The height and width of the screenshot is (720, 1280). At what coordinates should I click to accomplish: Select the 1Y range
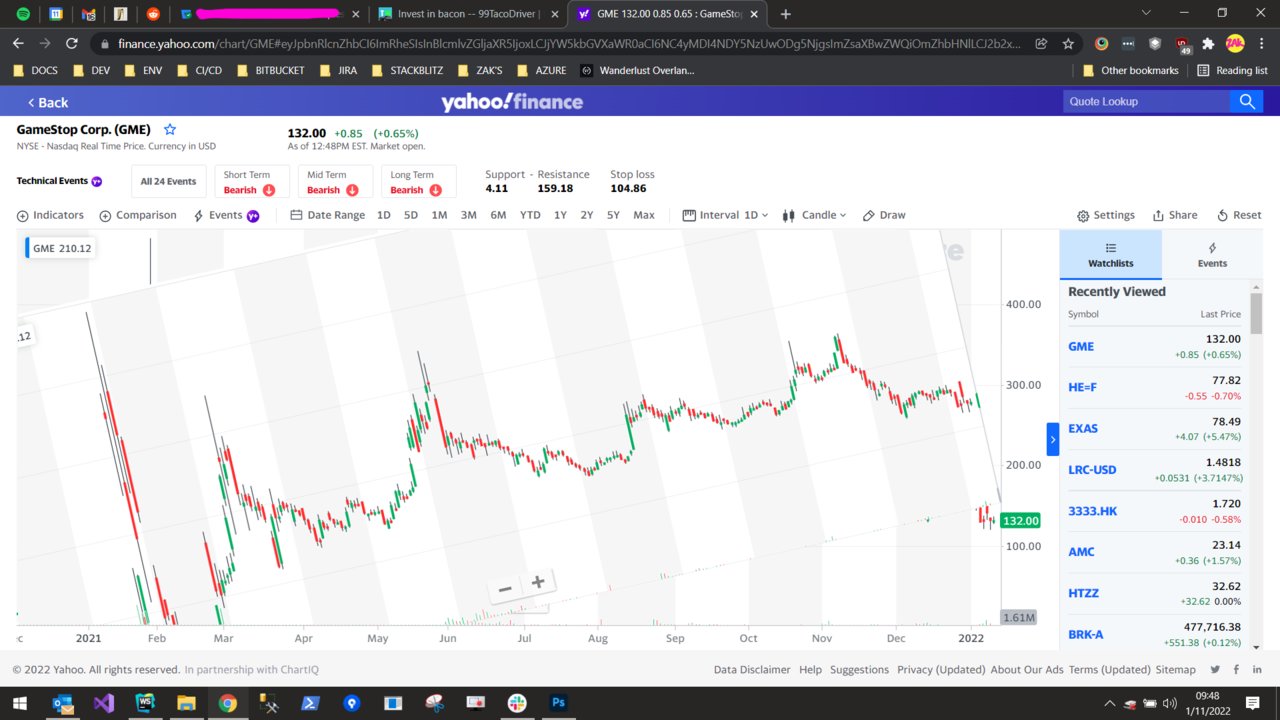click(560, 215)
